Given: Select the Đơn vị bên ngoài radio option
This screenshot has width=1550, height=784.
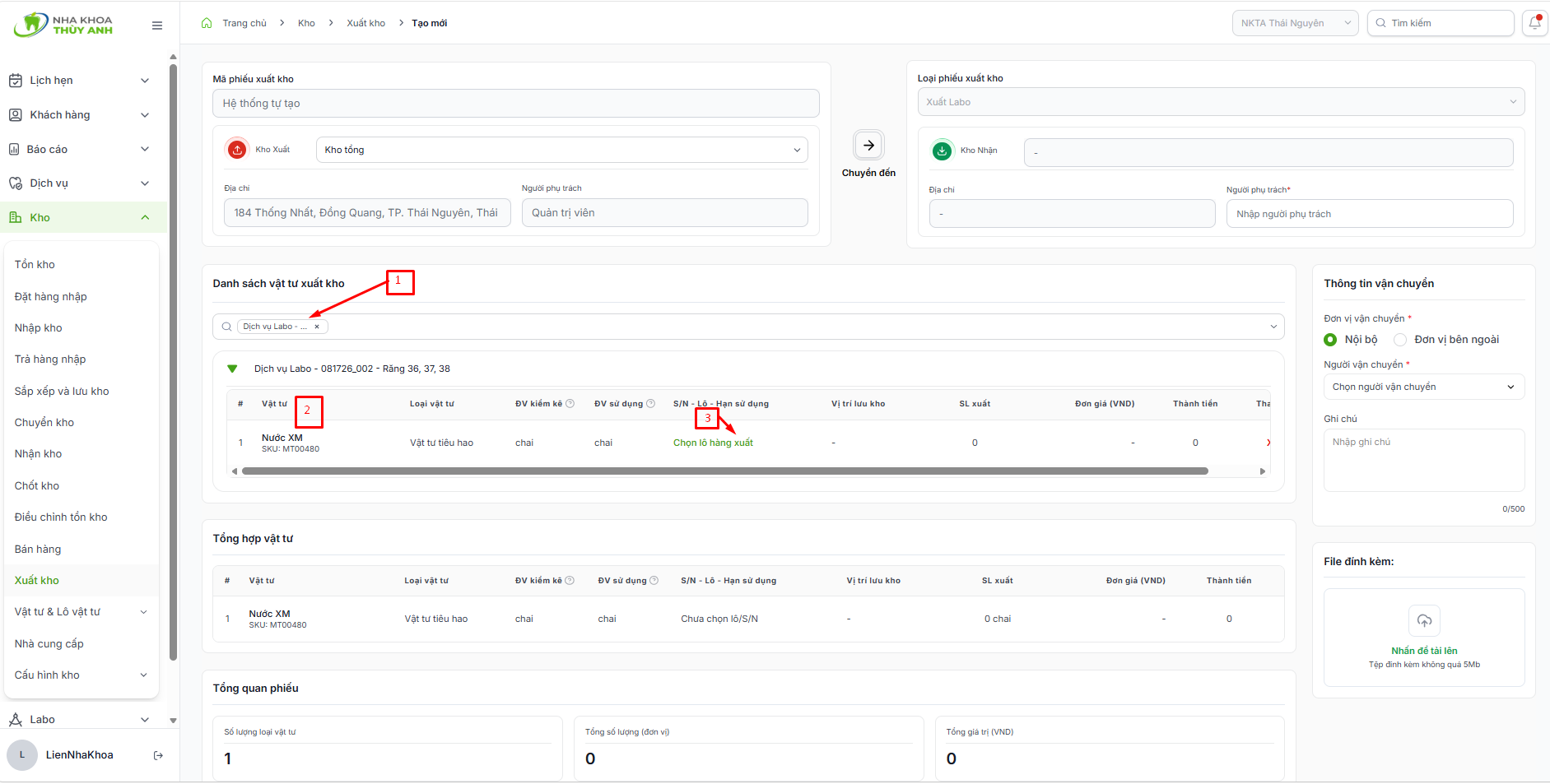Looking at the screenshot, I should [x=1400, y=340].
